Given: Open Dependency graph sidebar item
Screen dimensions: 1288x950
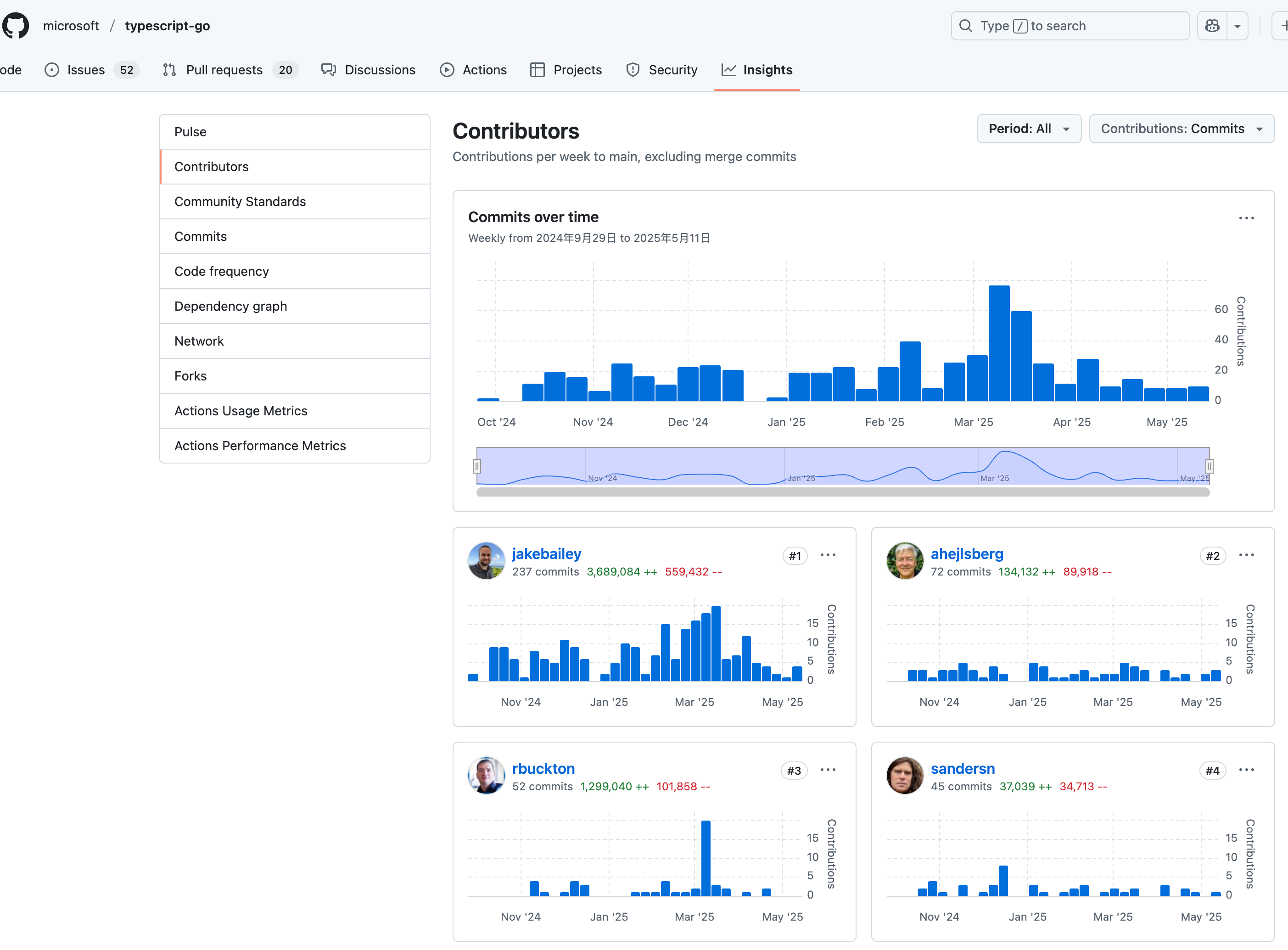Looking at the screenshot, I should tap(230, 307).
